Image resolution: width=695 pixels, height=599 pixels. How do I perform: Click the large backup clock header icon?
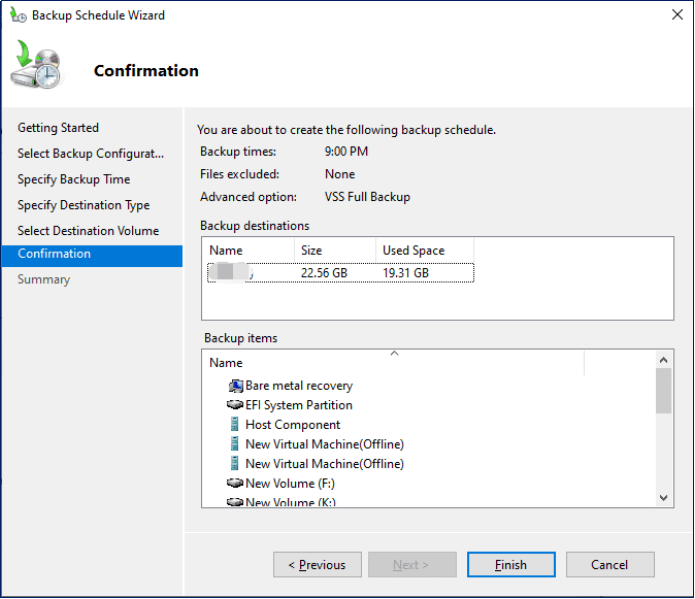(x=38, y=67)
